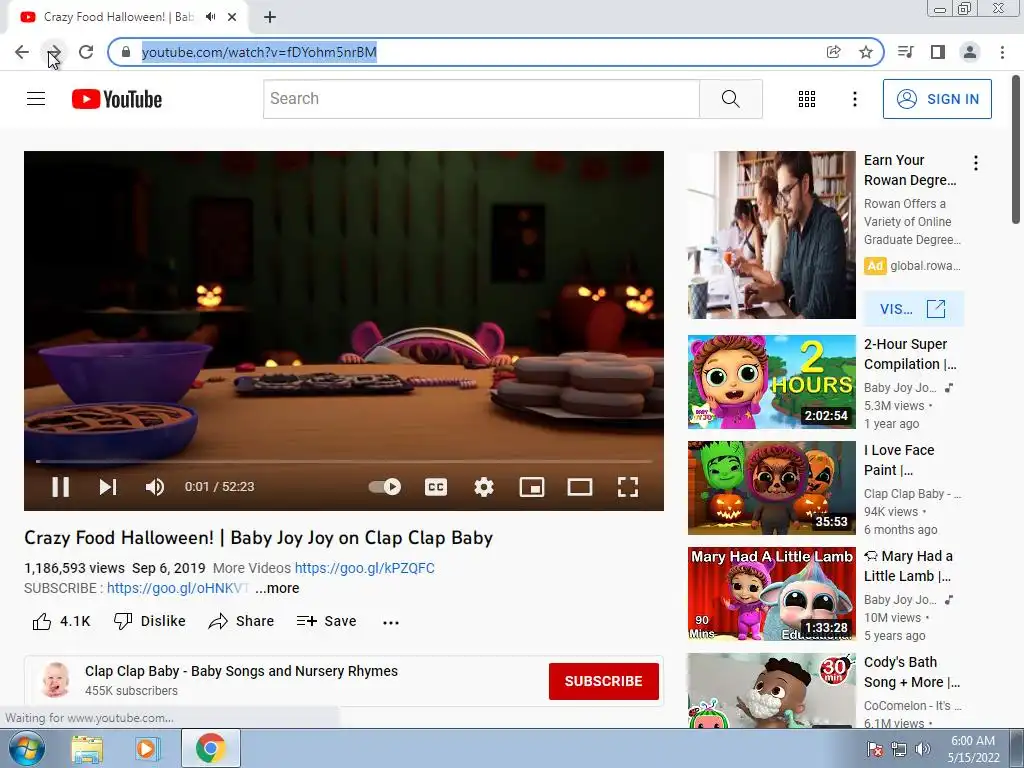
Task: Open the Action Center flag icon
Action: tap(874, 748)
